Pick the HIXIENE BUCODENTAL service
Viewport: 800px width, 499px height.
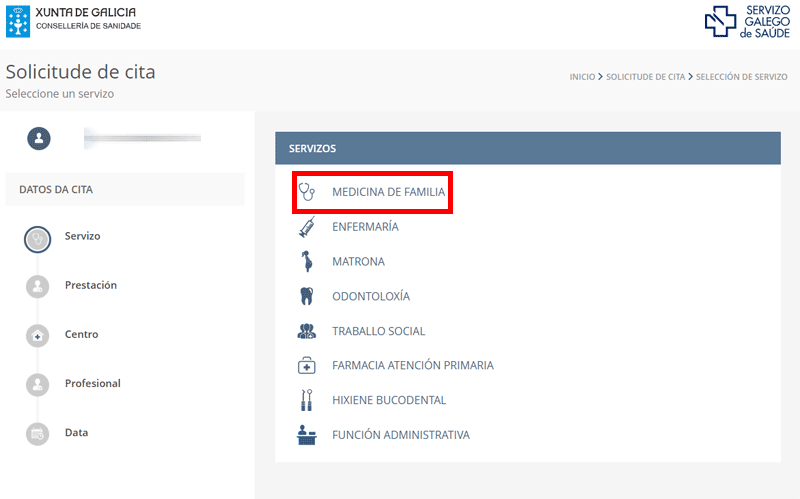point(389,400)
